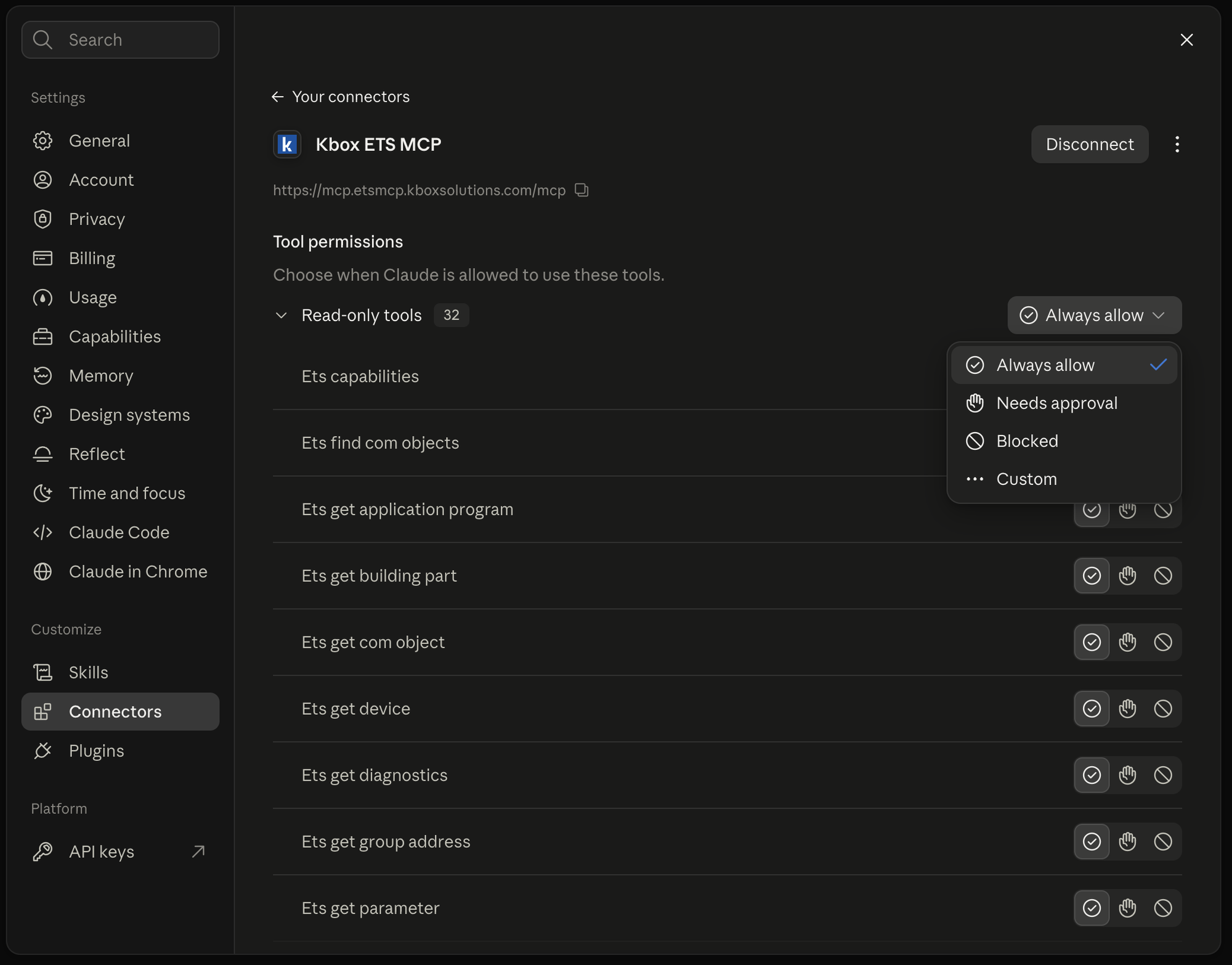Click the Ets capabilities tool name
Screen dimensions: 1232x965
(x=360, y=377)
